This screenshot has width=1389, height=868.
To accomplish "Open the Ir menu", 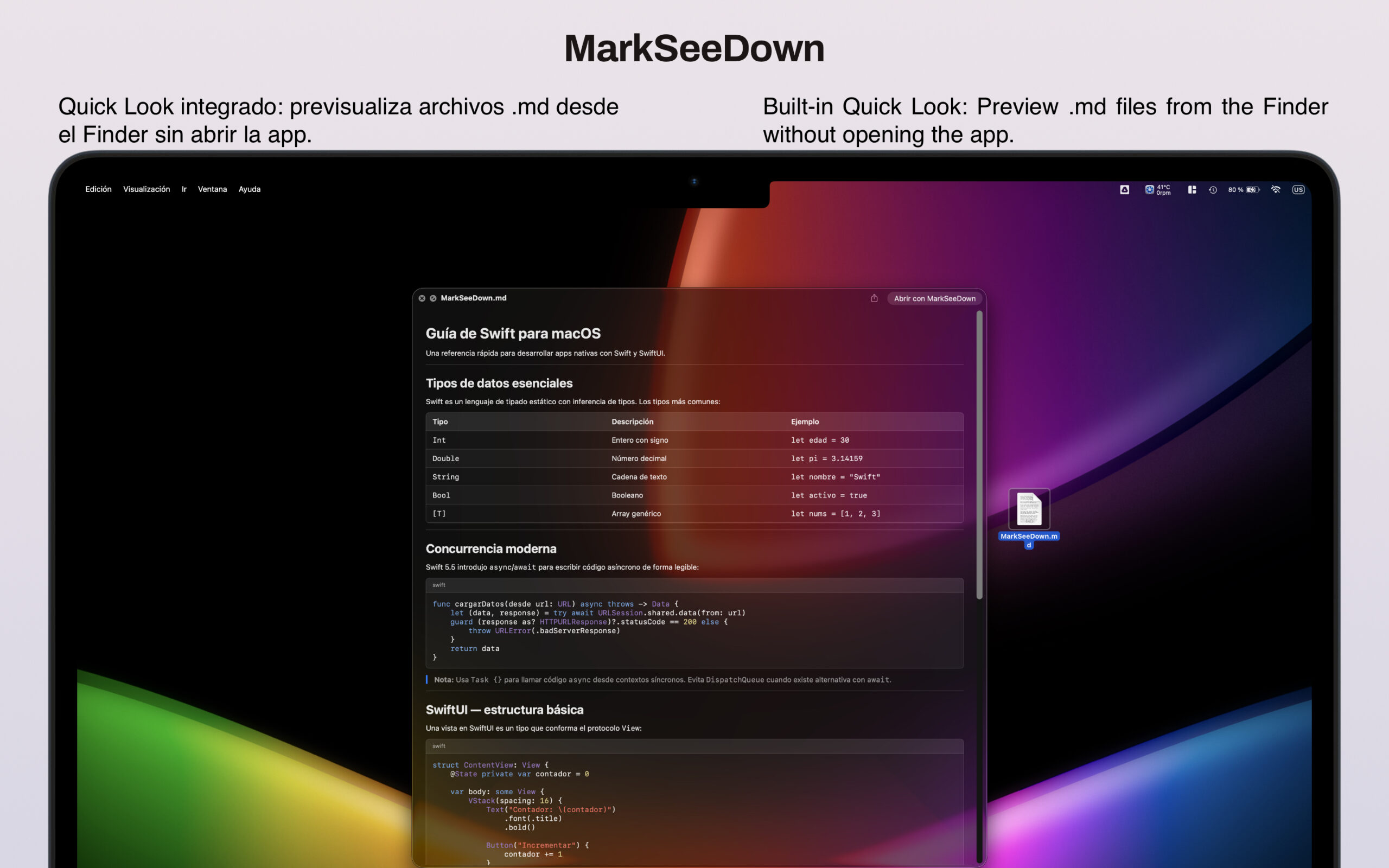I will point(184,189).
